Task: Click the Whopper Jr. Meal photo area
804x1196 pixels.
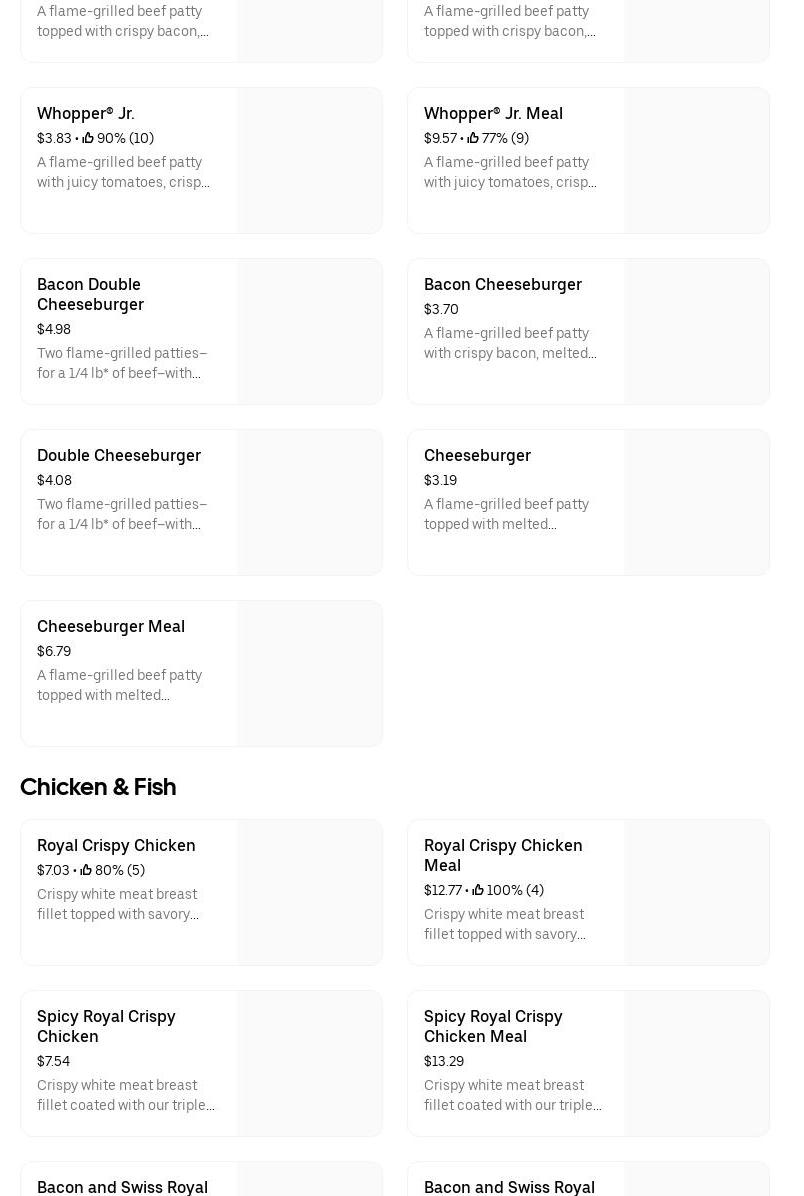Action: point(696,161)
